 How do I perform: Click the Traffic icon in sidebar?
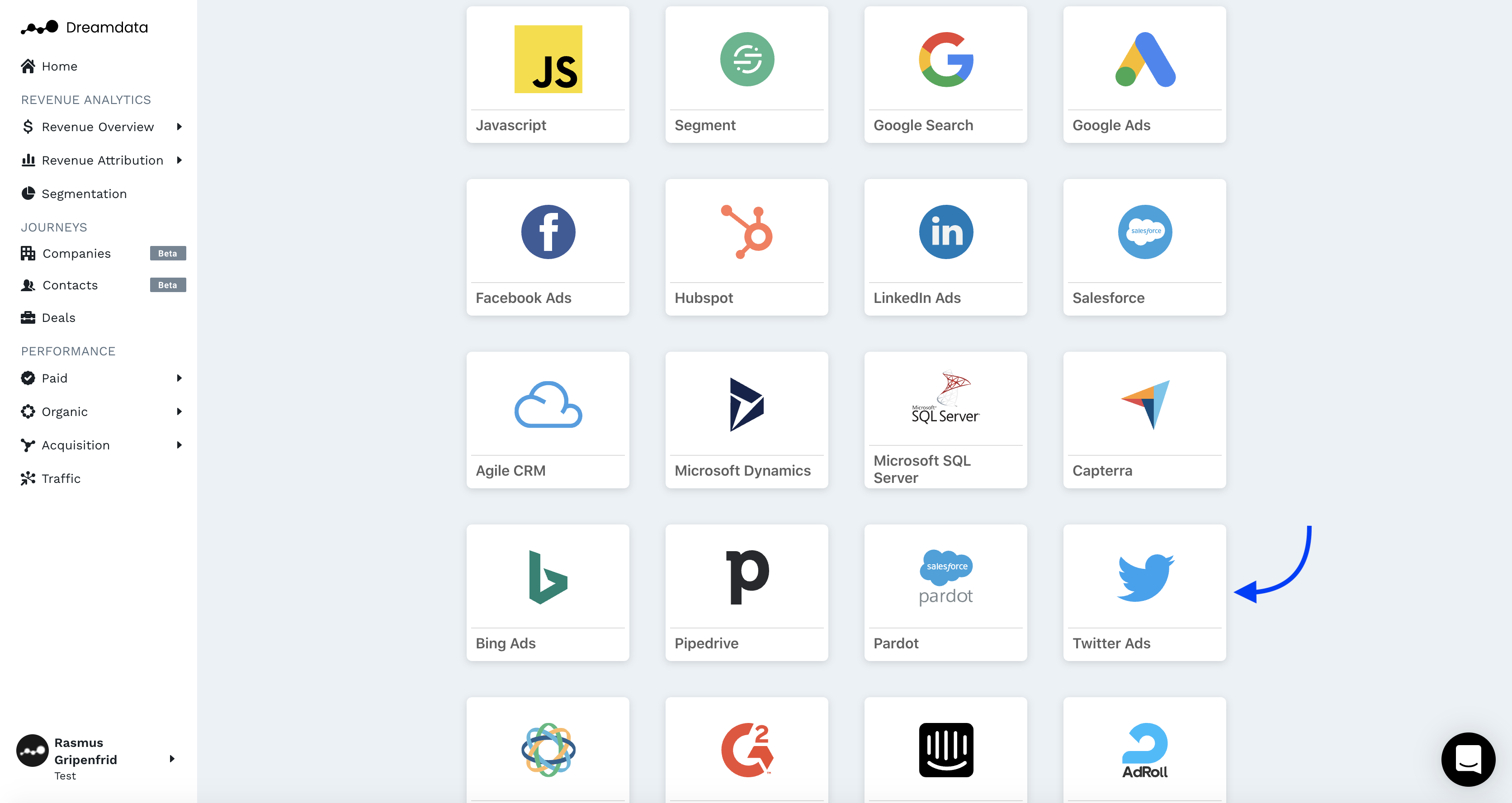pos(28,478)
